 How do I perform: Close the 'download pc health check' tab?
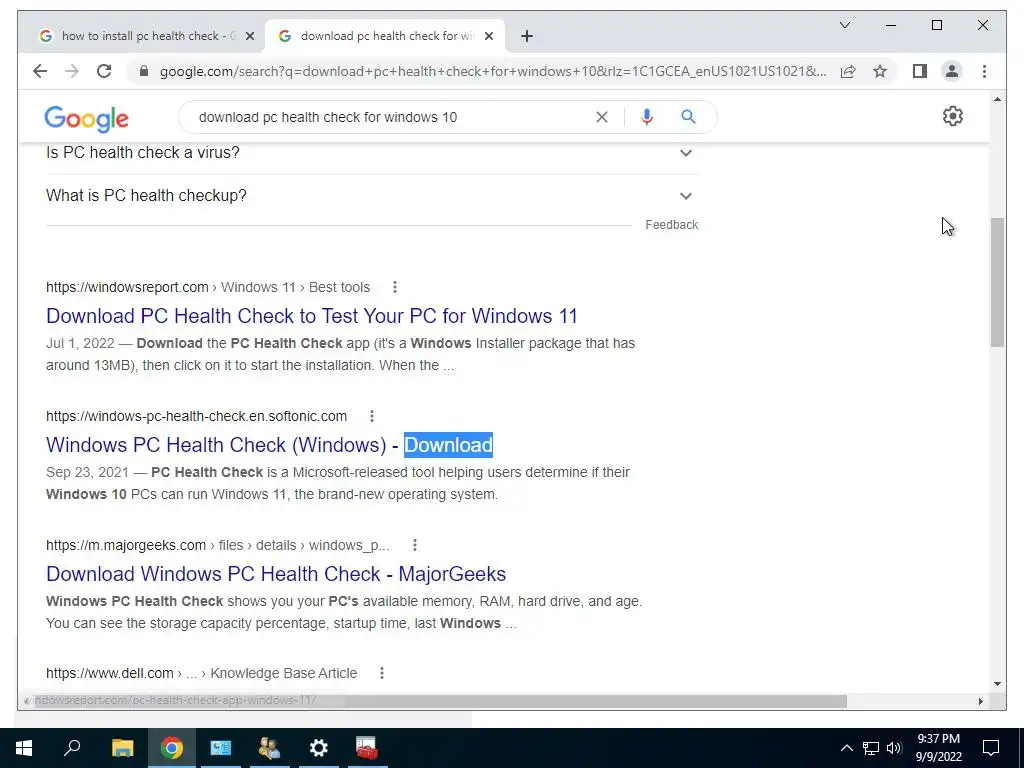point(488,36)
